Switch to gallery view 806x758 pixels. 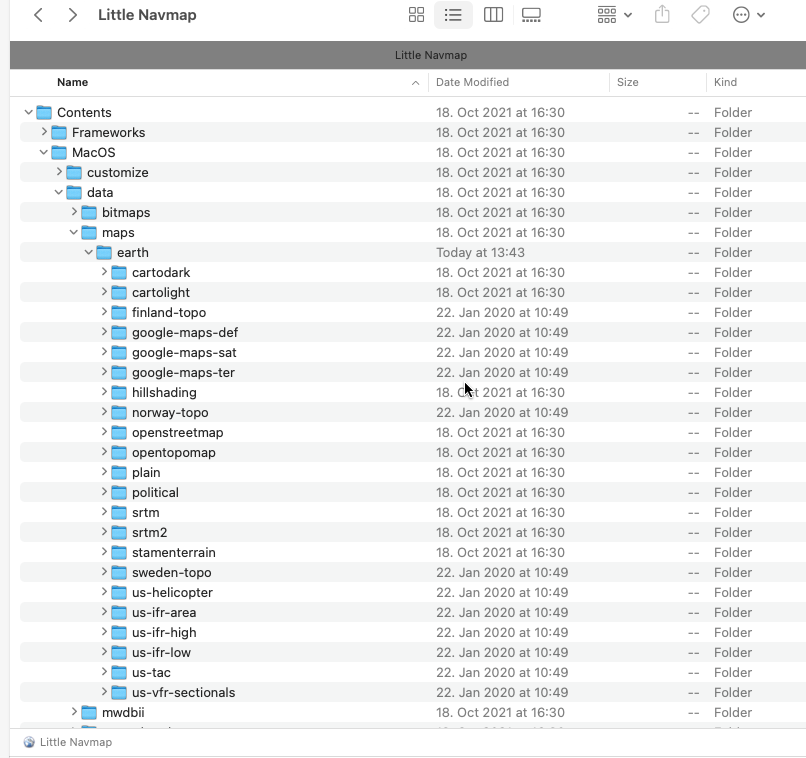(x=531, y=15)
